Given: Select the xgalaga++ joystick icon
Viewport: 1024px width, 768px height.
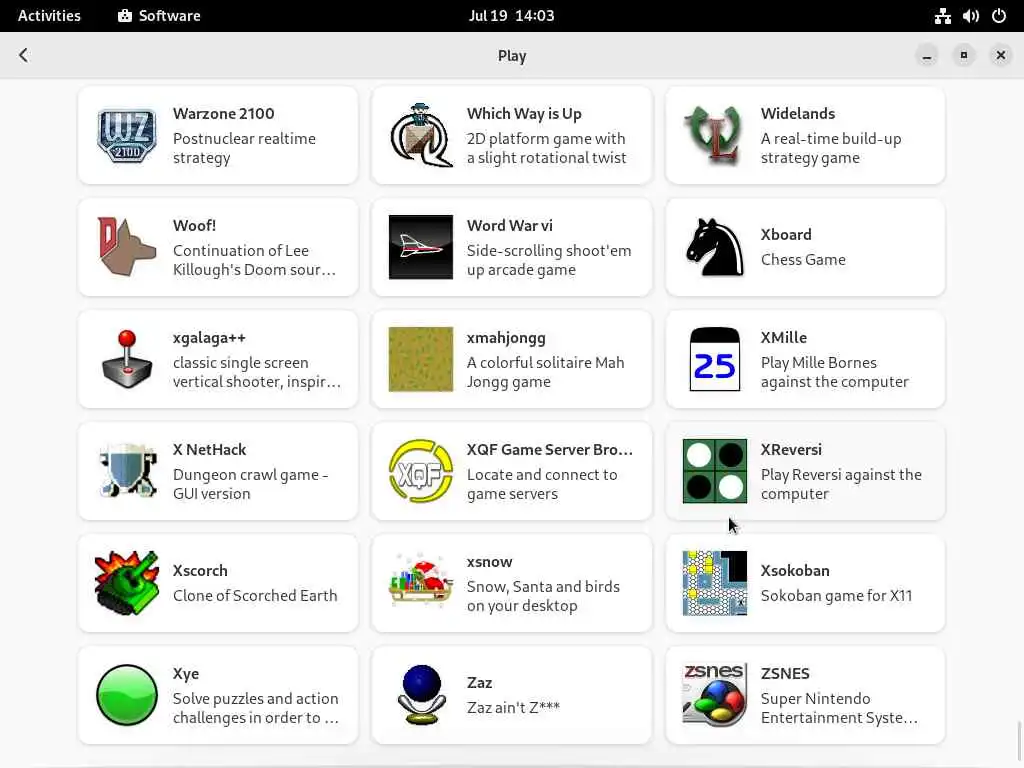Looking at the screenshot, I should click(127, 359).
